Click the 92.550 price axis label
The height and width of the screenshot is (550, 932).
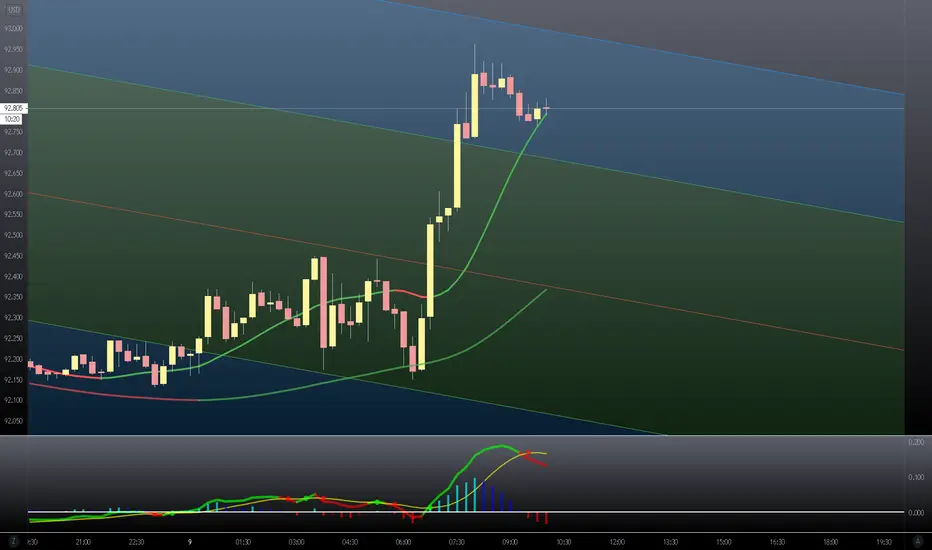click(13, 215)
